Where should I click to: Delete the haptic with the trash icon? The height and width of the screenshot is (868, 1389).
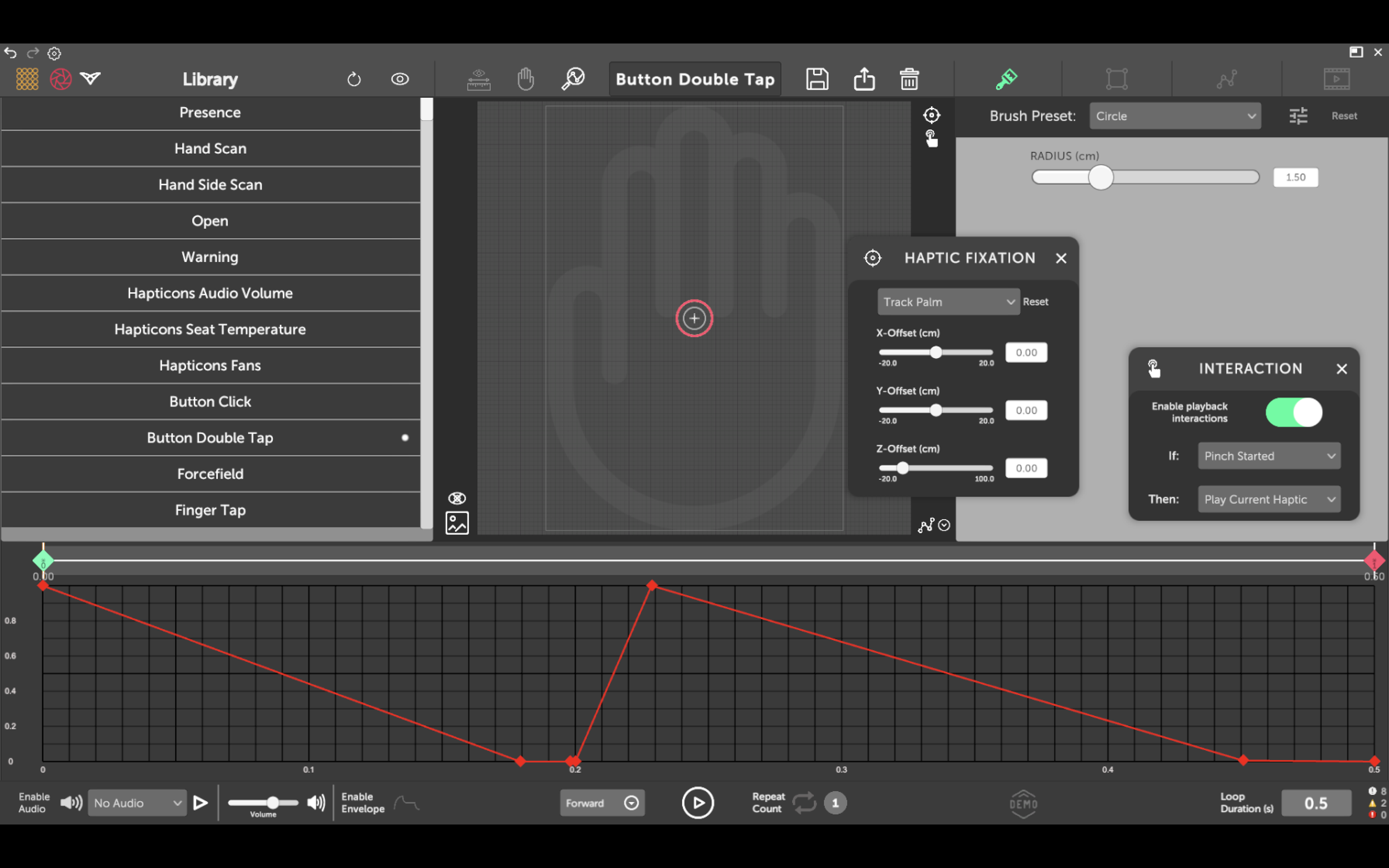coord(910,79)
